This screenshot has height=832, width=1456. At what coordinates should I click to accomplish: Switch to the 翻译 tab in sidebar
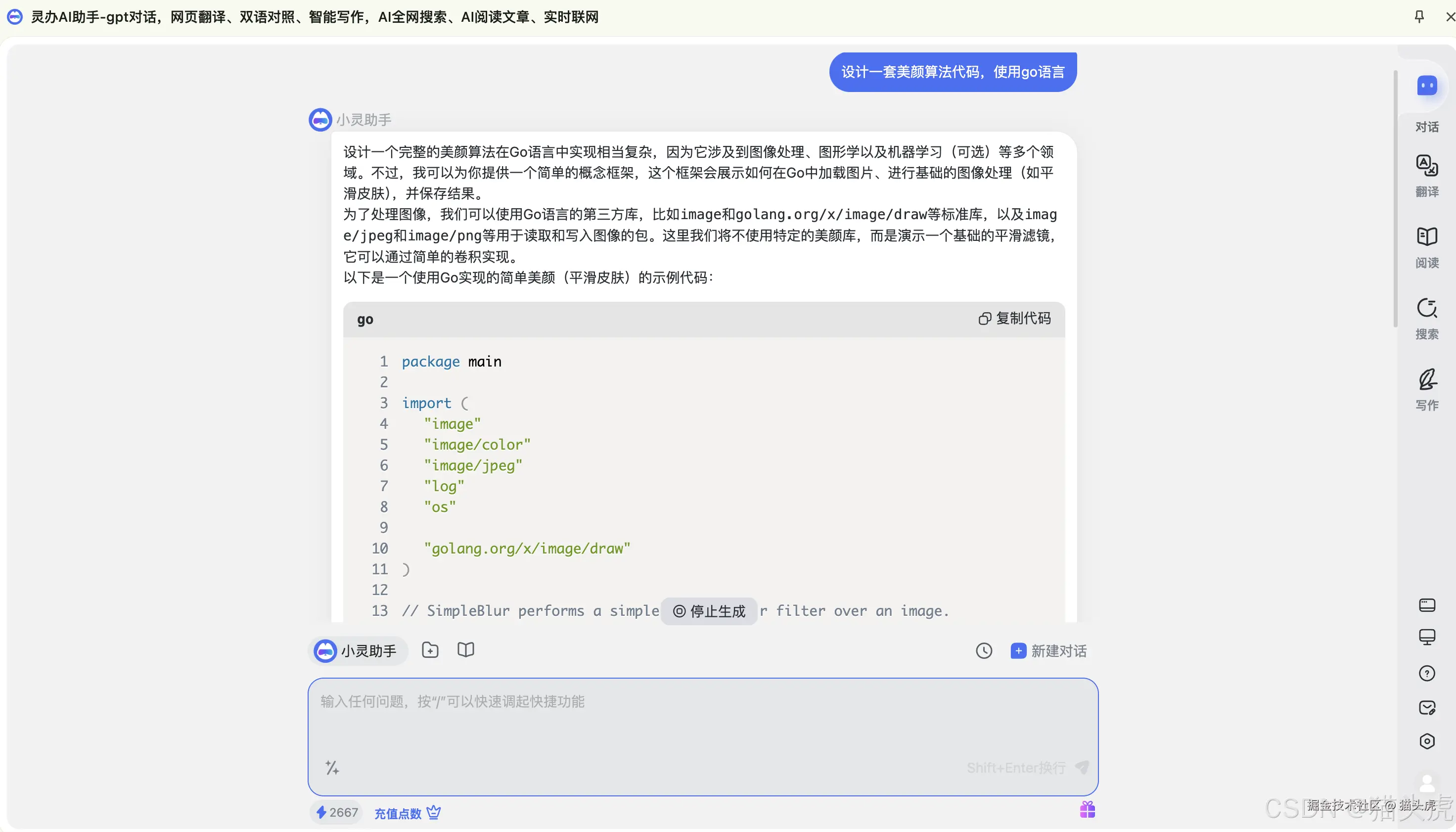1426,177
